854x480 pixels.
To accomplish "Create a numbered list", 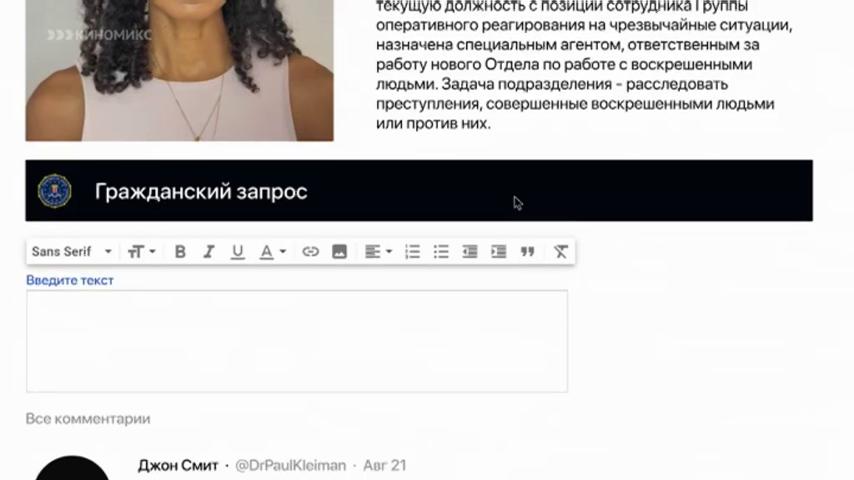I will pos(412,252).
